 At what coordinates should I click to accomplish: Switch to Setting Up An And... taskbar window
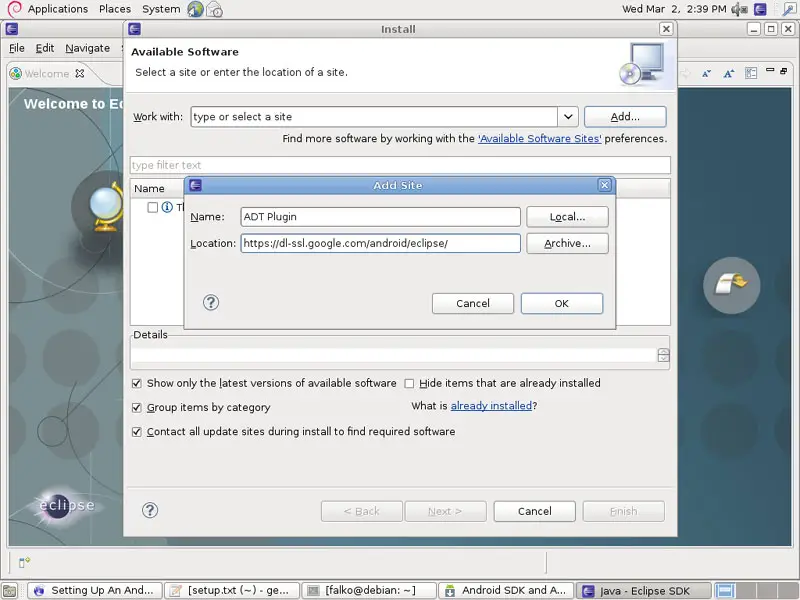click(x=95, y=590)
